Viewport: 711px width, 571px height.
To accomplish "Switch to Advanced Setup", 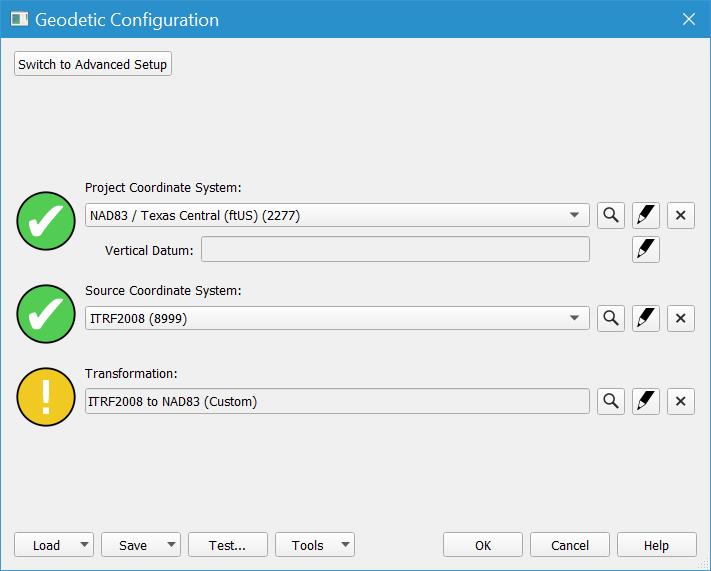I will coord(93,64).
